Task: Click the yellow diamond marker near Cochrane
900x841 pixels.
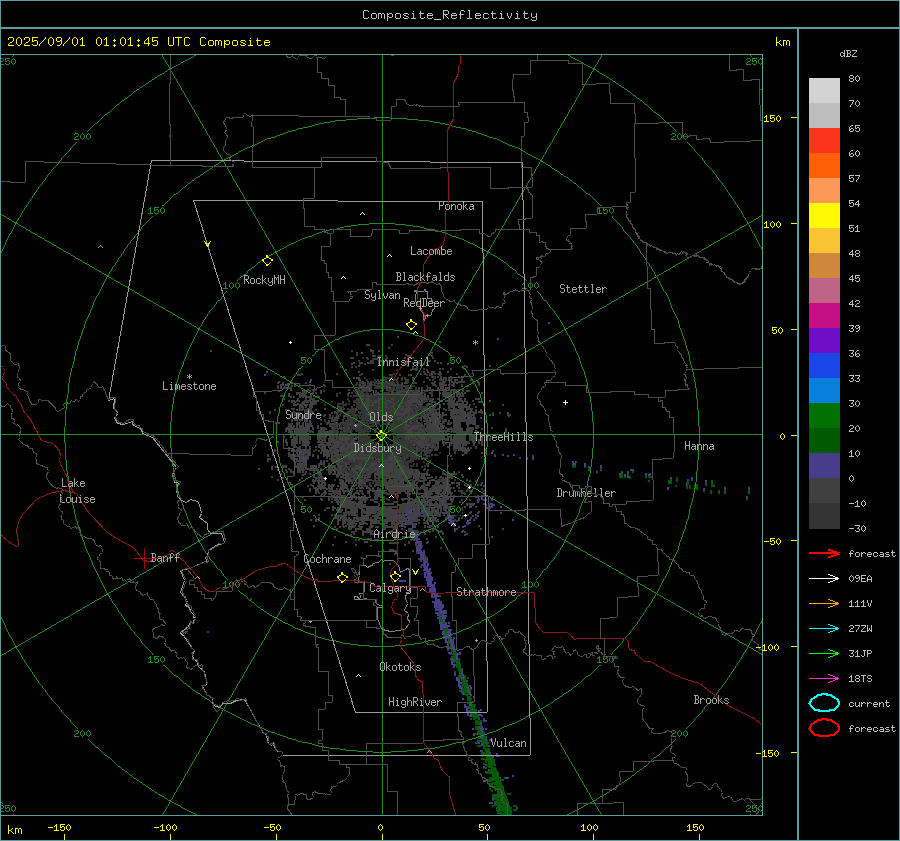Action: (343, 577)
